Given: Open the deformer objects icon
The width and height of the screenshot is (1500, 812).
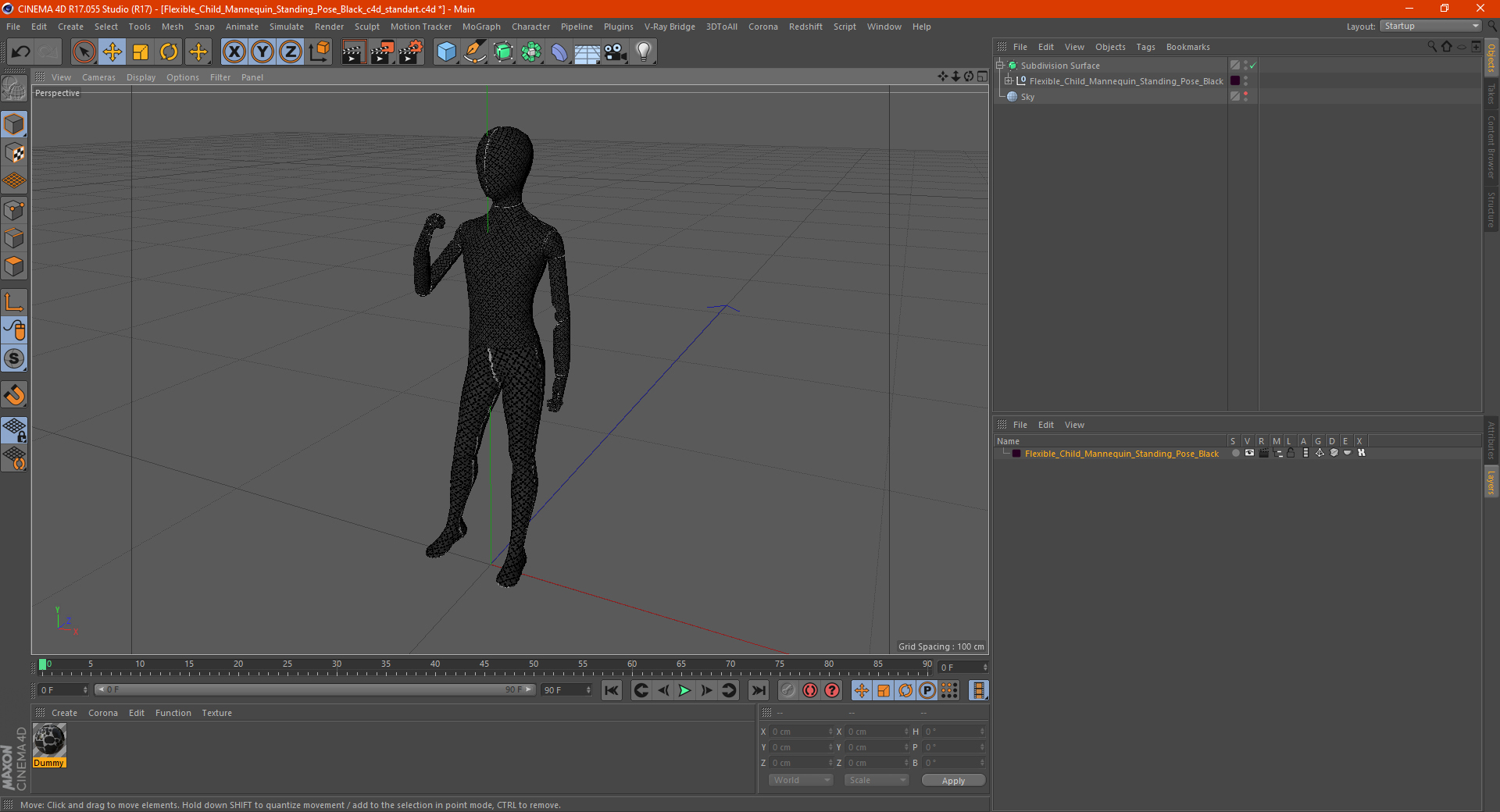Looking at the screenshot, I should (559, 52).
